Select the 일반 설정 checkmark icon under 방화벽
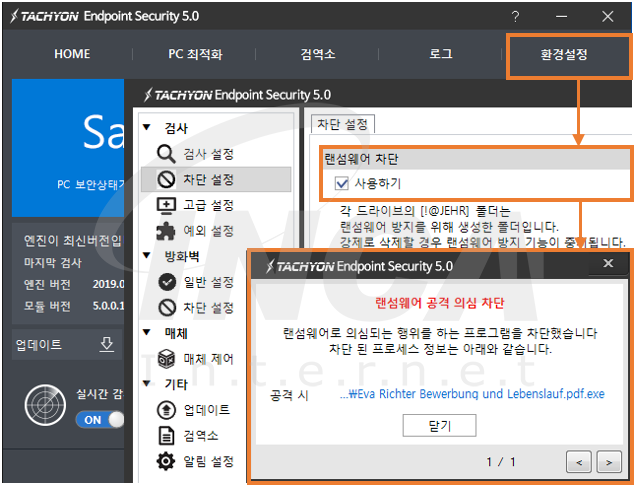The image size is (636, 488). (167, 282)
